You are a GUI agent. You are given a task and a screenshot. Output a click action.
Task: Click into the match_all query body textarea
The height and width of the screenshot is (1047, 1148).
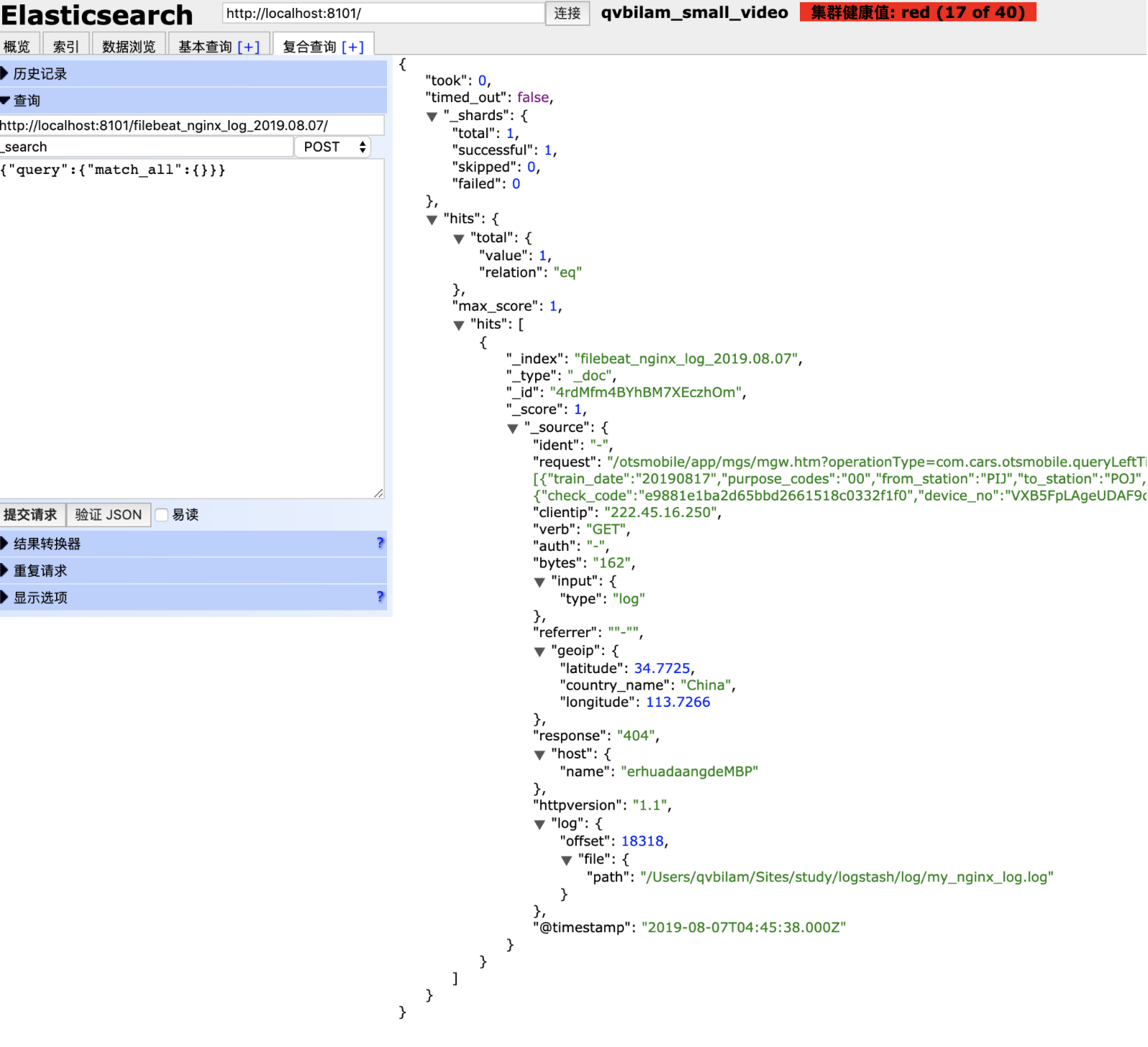(191, 328)
